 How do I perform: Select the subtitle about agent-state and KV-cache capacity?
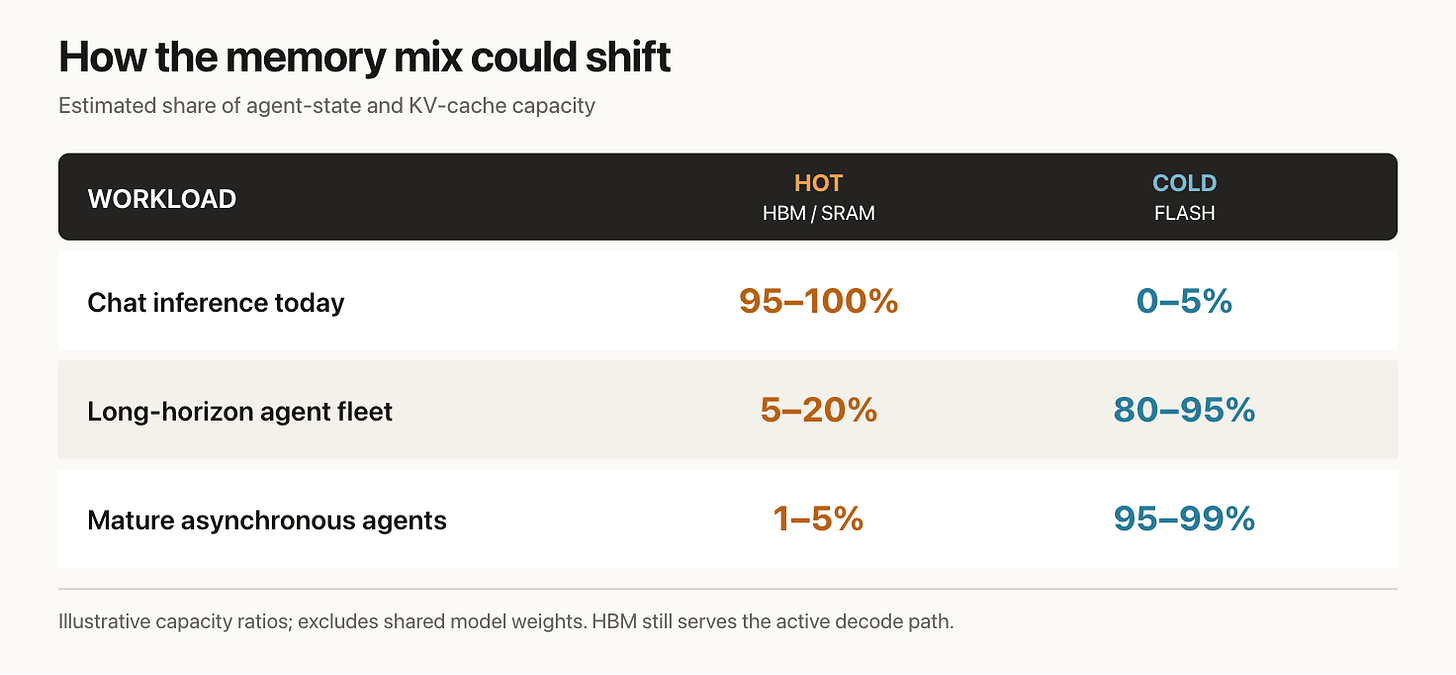pyautogui.click(x=327, y=106)
